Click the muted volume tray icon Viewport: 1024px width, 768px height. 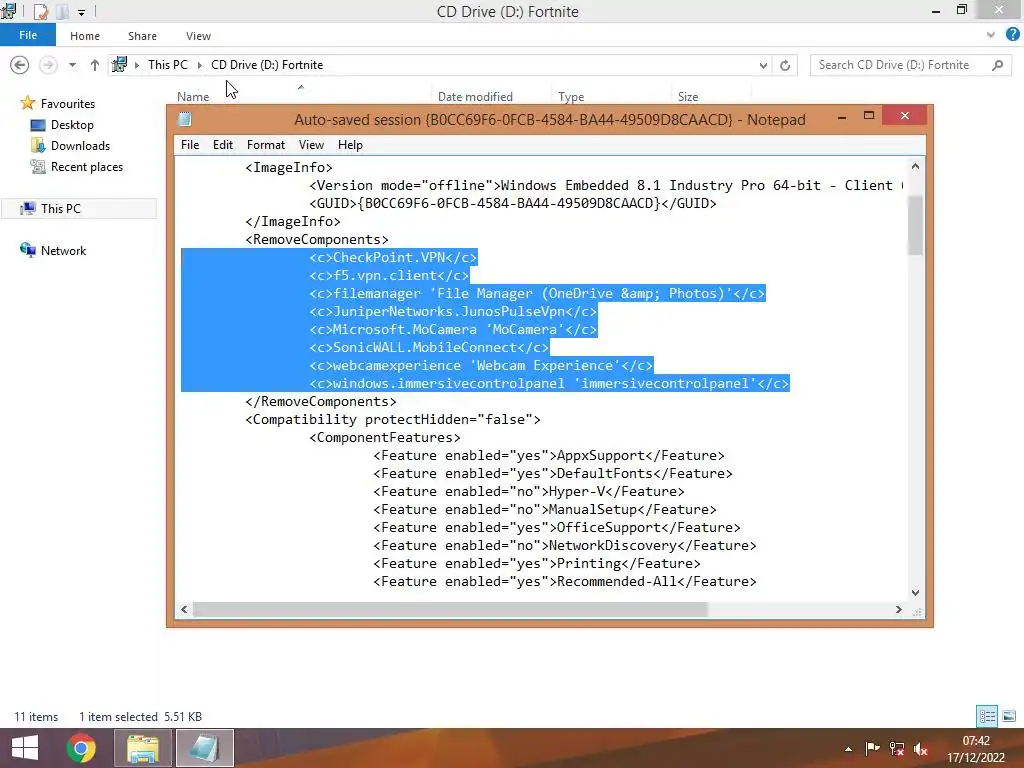click(x=921, y=749)
